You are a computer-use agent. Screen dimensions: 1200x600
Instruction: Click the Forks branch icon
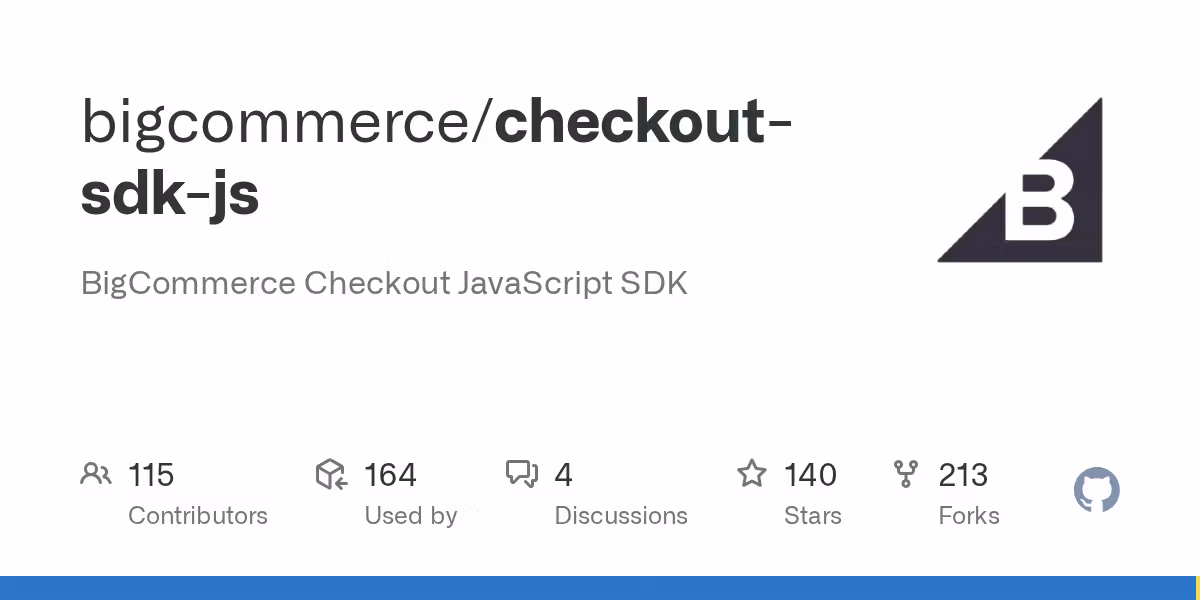point(906,474)
